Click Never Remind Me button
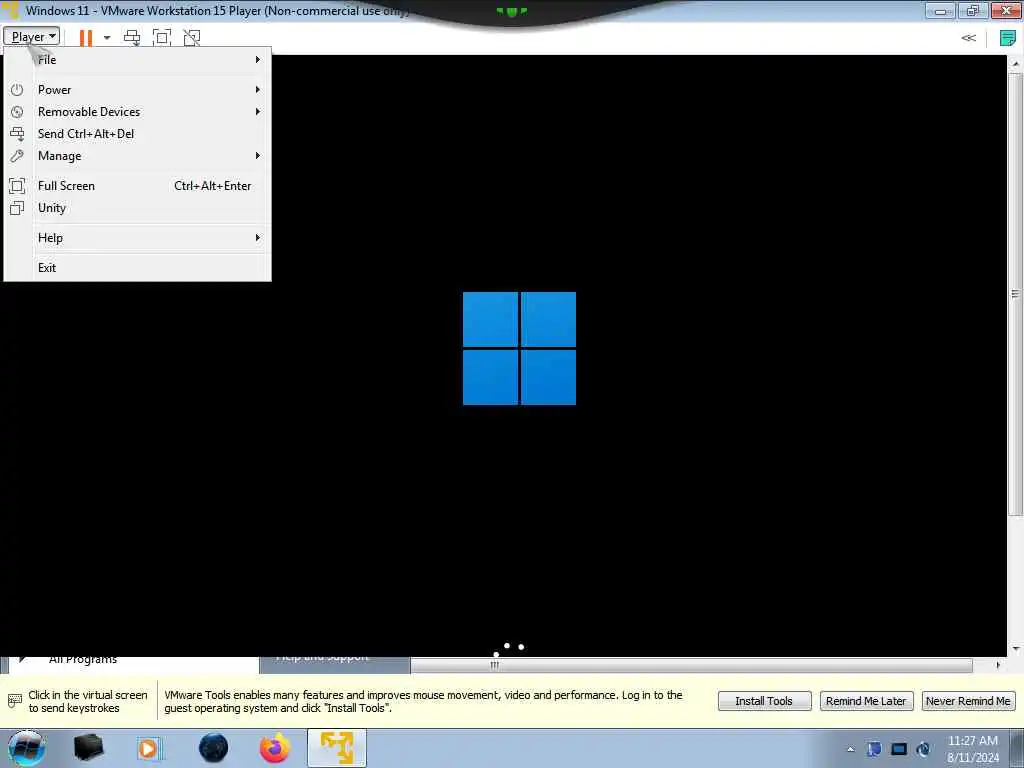Image resolution: width=1024 pixels, height=768 pixels. 968,701
